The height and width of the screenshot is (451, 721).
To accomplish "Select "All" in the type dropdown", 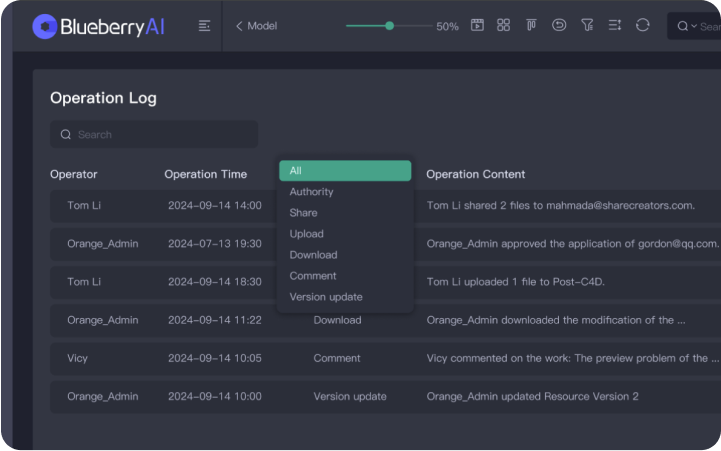I will (345, 171).
